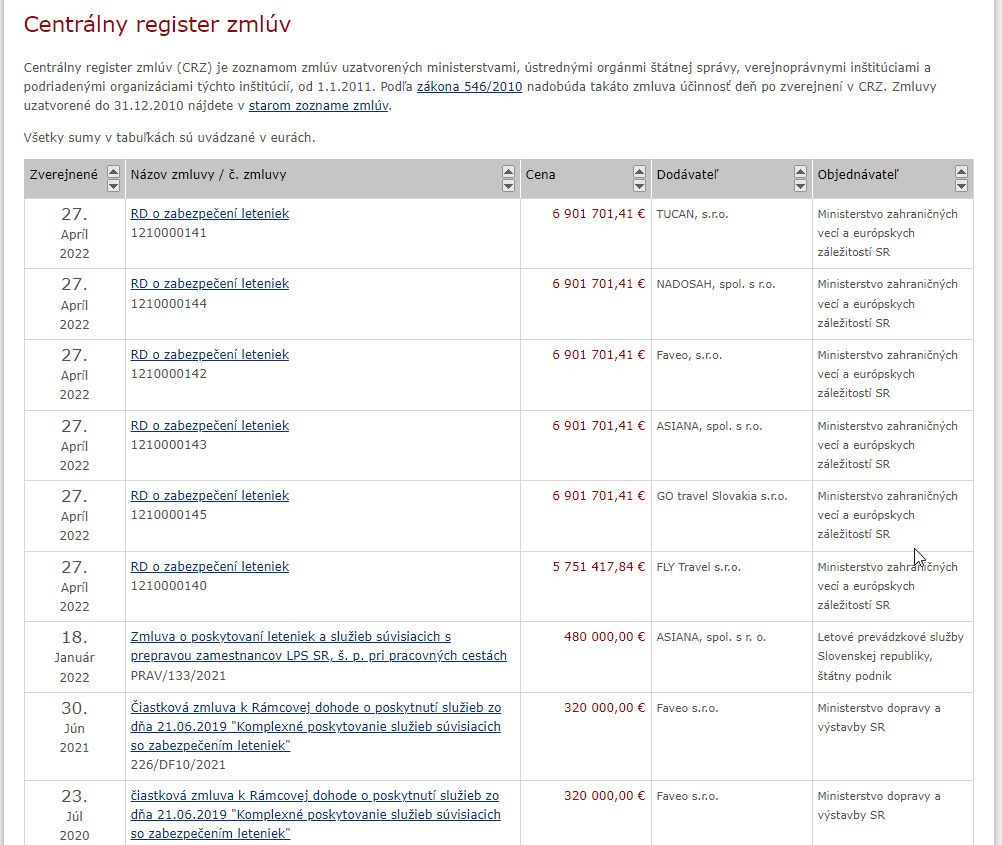Select contract number PRAV/133/2021

(178, 676)
